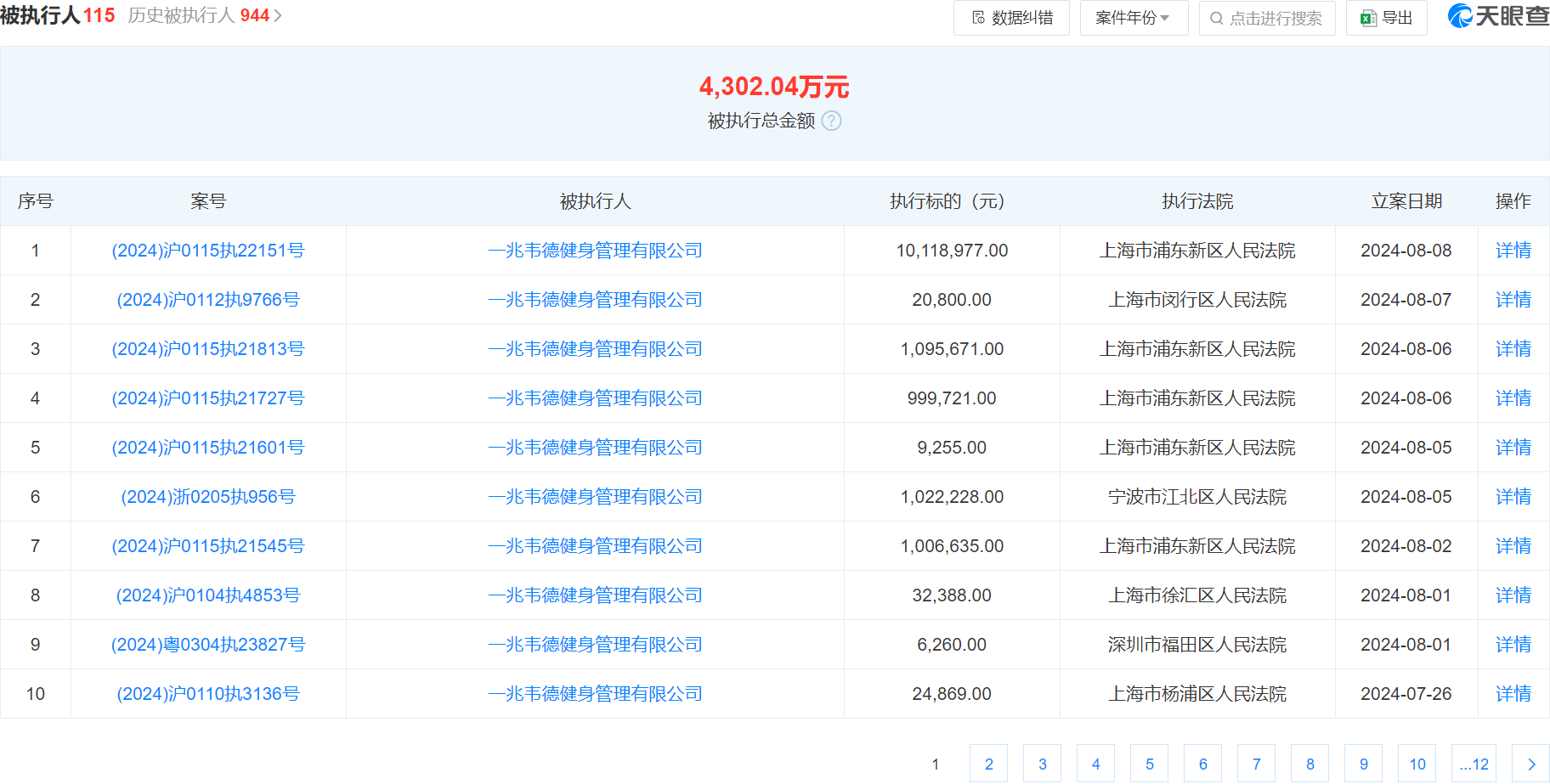Open 详情 for row dated 2024-08-02

pos(1513,546)
